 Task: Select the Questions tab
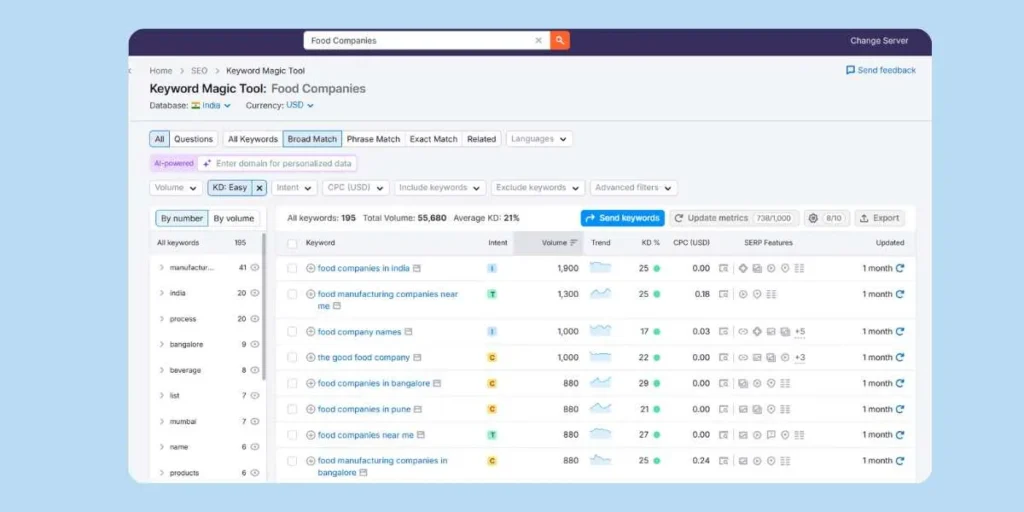(193, 139)
